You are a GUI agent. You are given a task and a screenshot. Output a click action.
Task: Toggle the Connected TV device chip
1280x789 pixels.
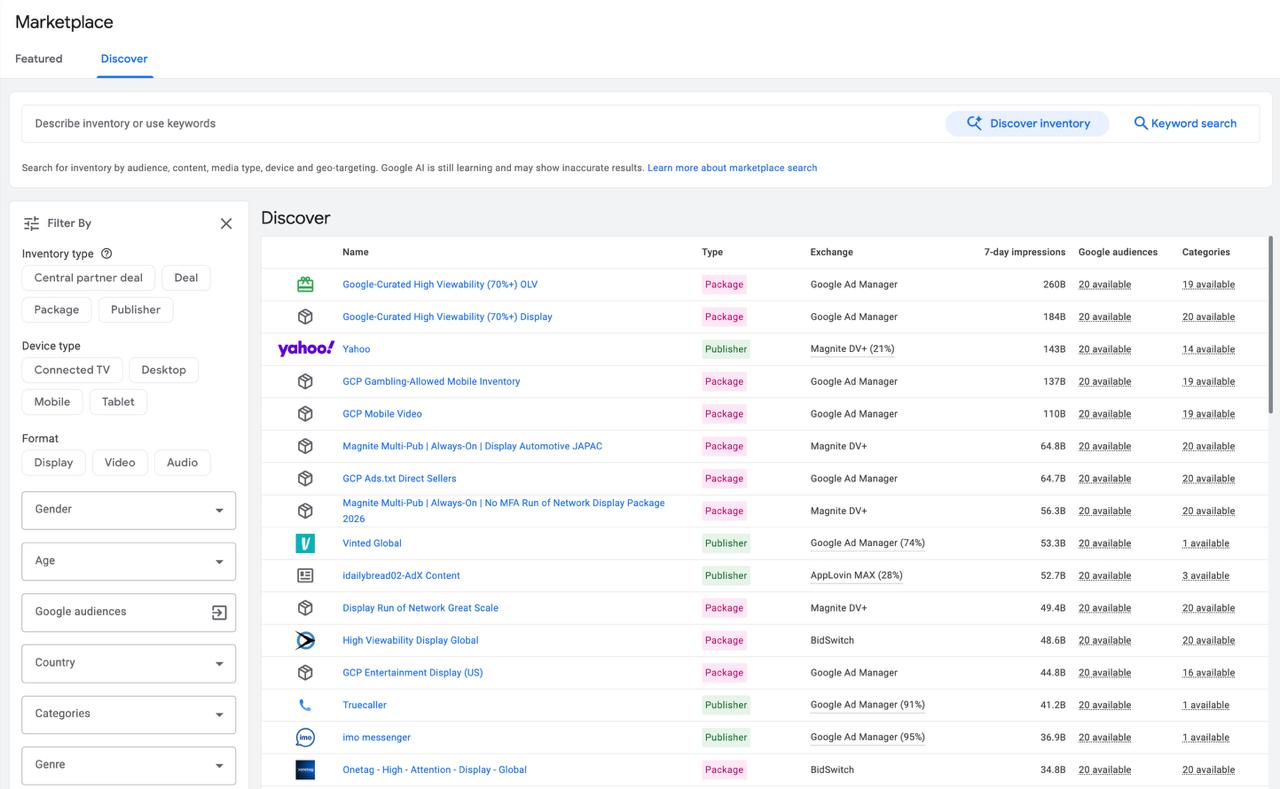72,370
